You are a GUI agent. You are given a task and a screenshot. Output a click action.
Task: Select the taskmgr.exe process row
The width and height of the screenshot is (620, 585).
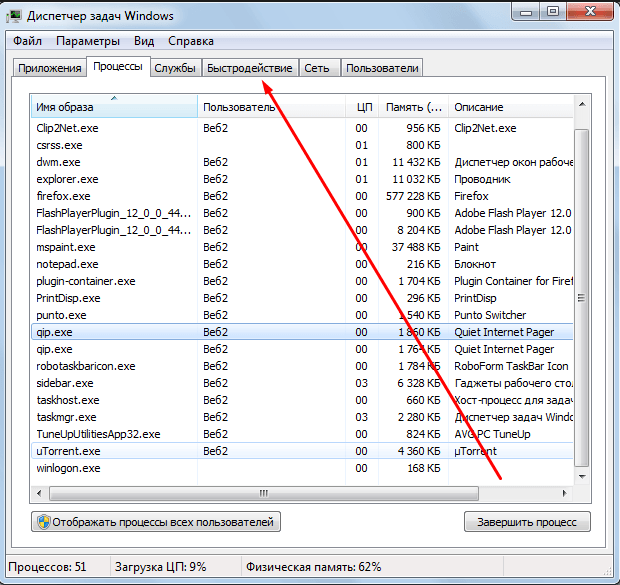[x=302, y=417]
